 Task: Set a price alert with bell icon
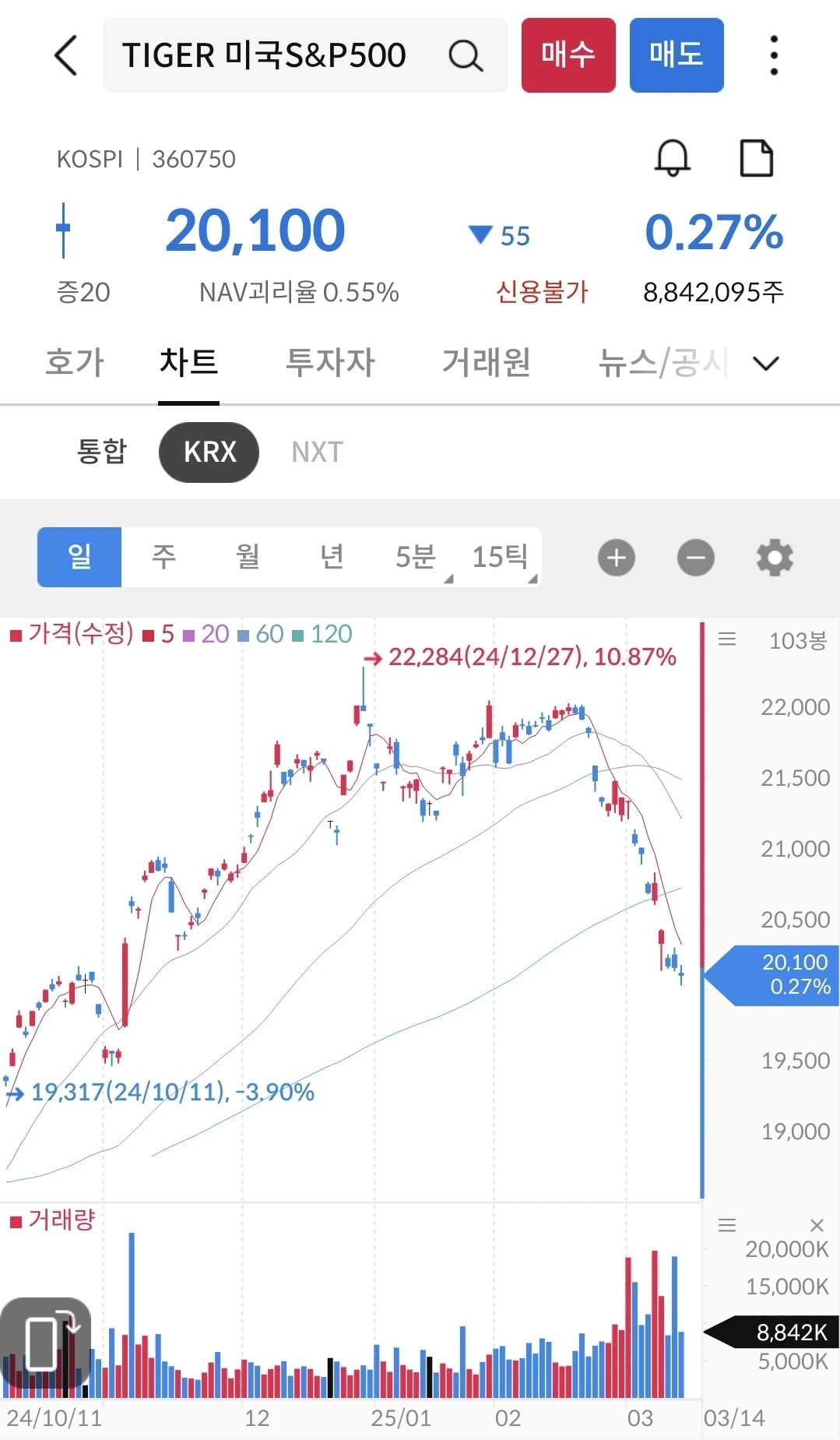tap(673, 158)
